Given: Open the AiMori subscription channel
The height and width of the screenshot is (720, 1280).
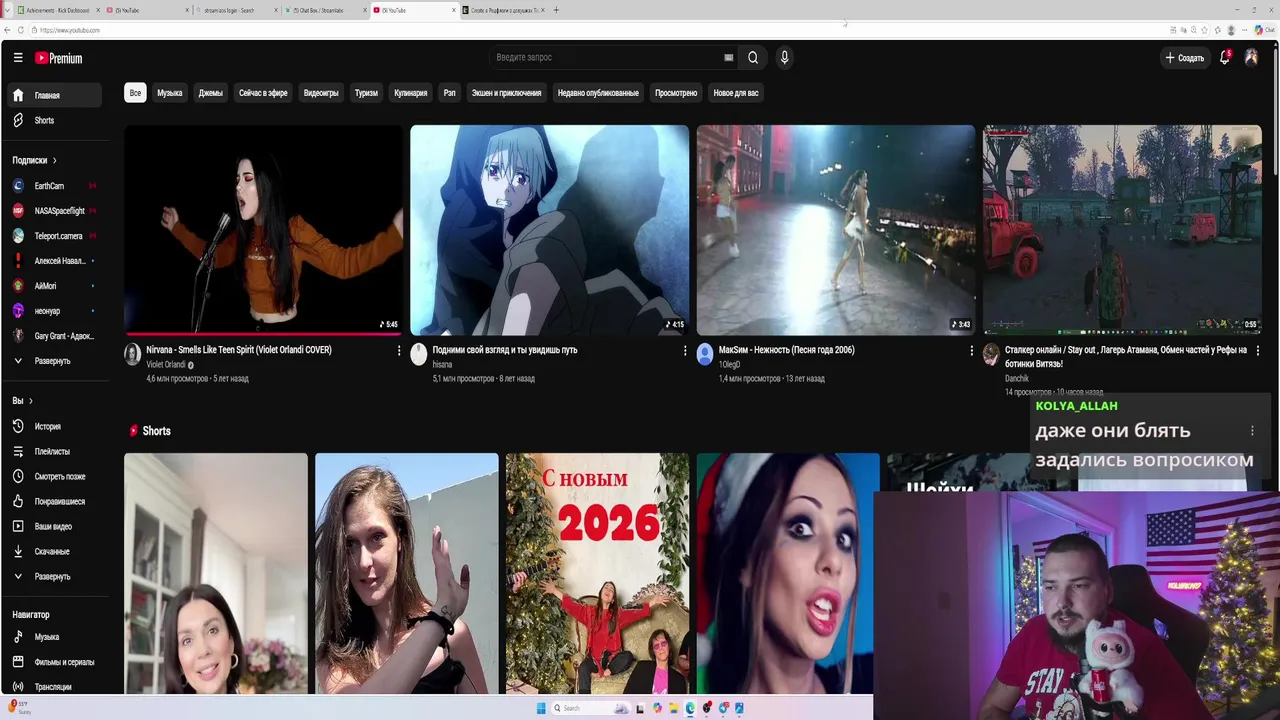Looking at the screenshot, I should click(54, 286).
